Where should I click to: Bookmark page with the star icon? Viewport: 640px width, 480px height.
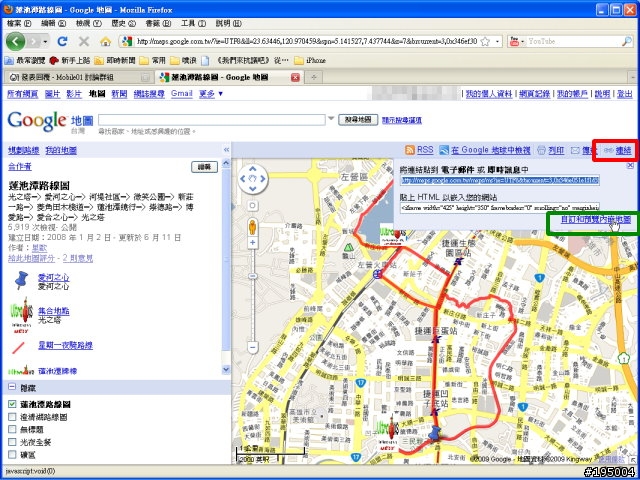[x=485, y=41]
